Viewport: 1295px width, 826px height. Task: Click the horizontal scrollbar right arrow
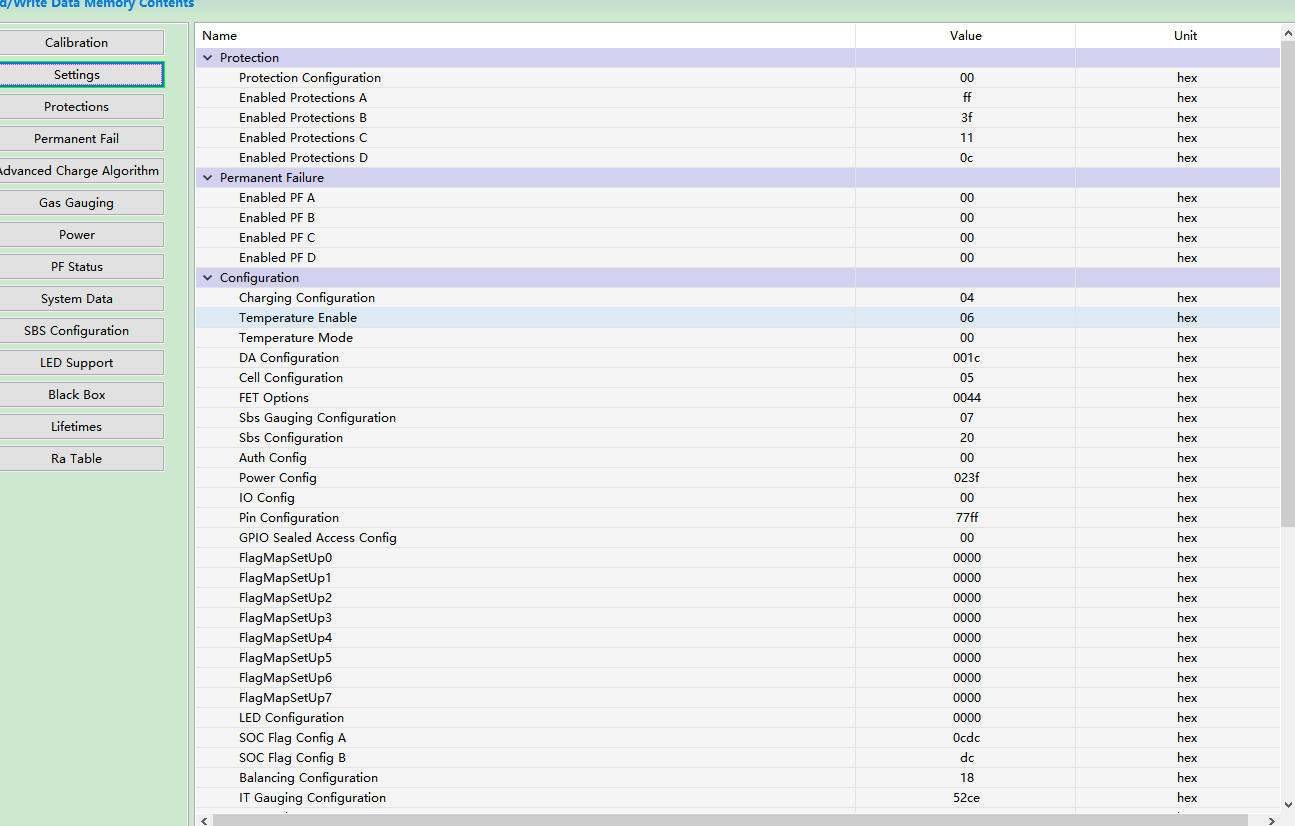(x=1272, y=820)
